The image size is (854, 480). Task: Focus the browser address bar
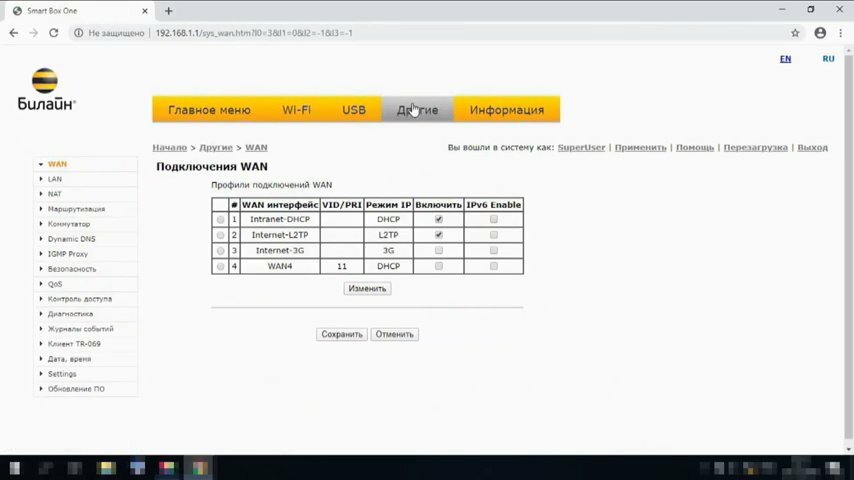(436, 33)
